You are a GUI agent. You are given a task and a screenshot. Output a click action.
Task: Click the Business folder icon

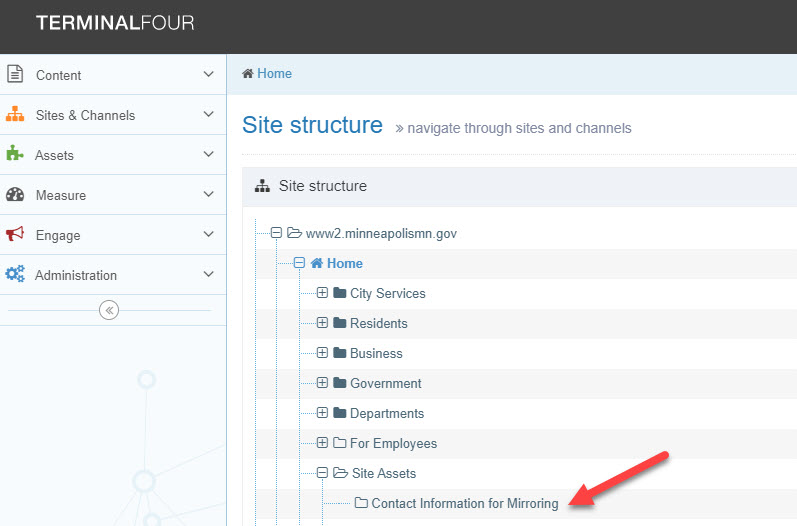(340, 353)
